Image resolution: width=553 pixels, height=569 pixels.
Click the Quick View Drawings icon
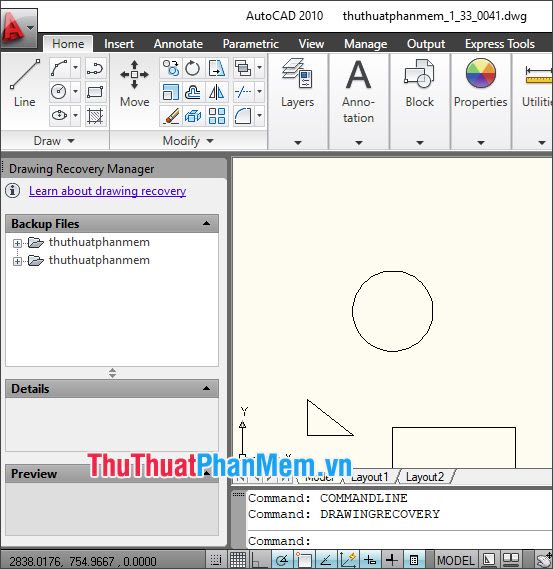tap(510, 560)
